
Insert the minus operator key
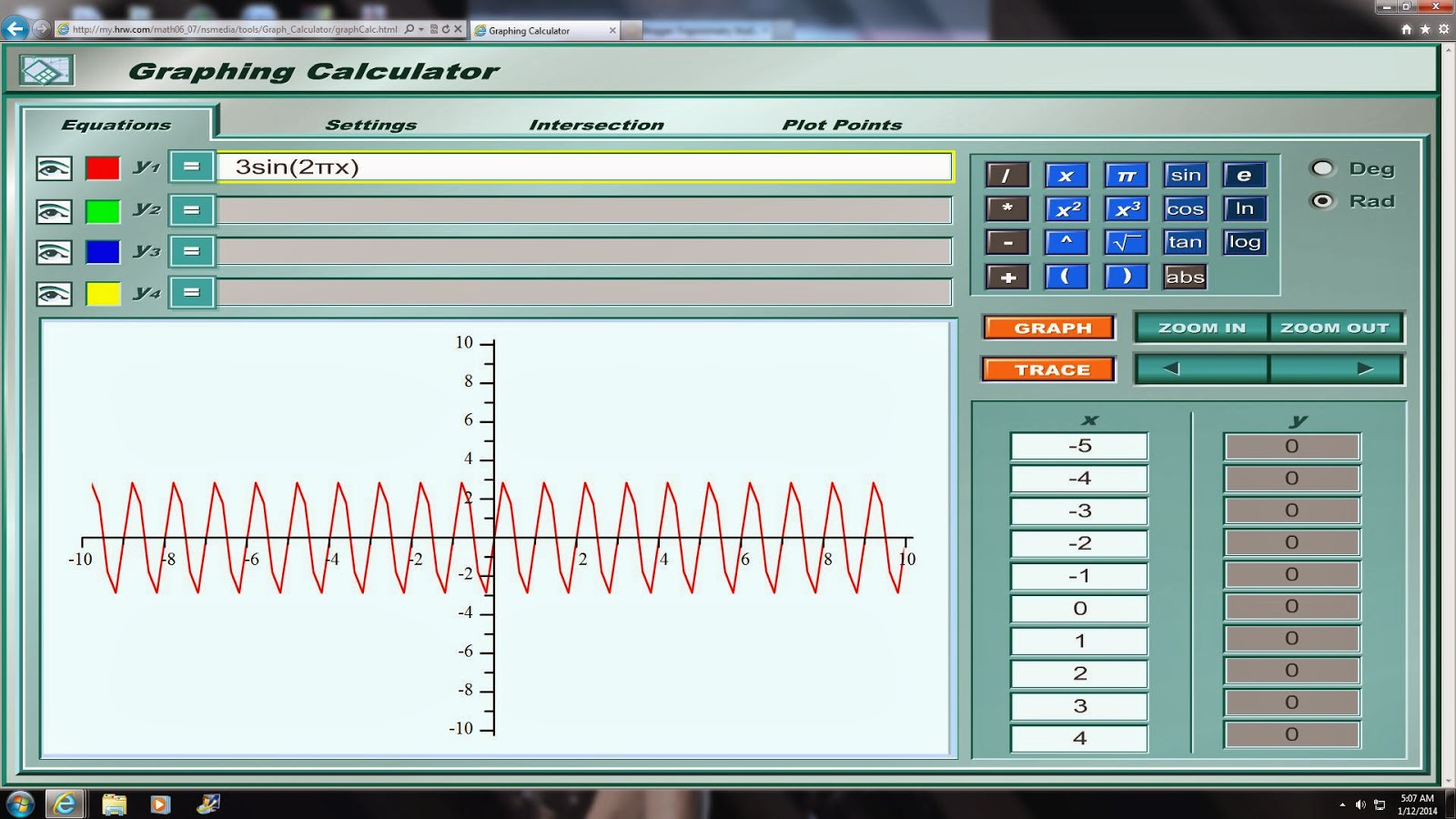coord(1006,242)
